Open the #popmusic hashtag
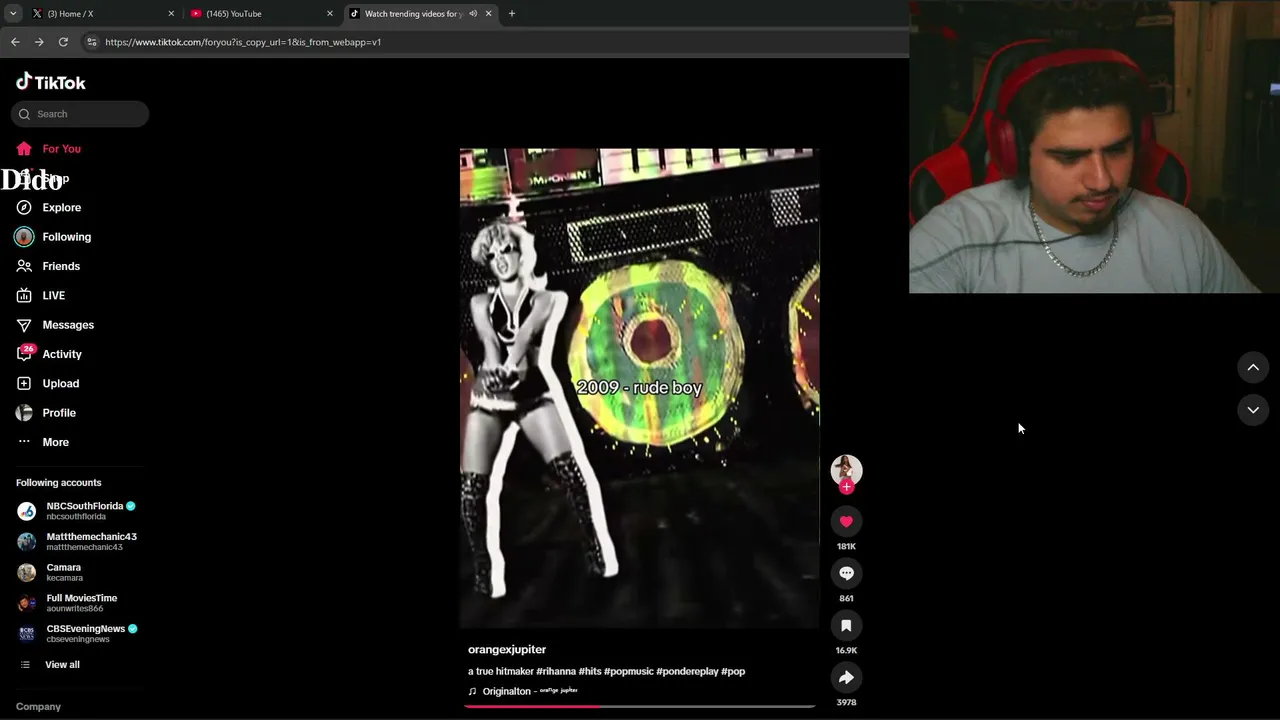This screenshot has width=1280, height=720. pos(628,672)
